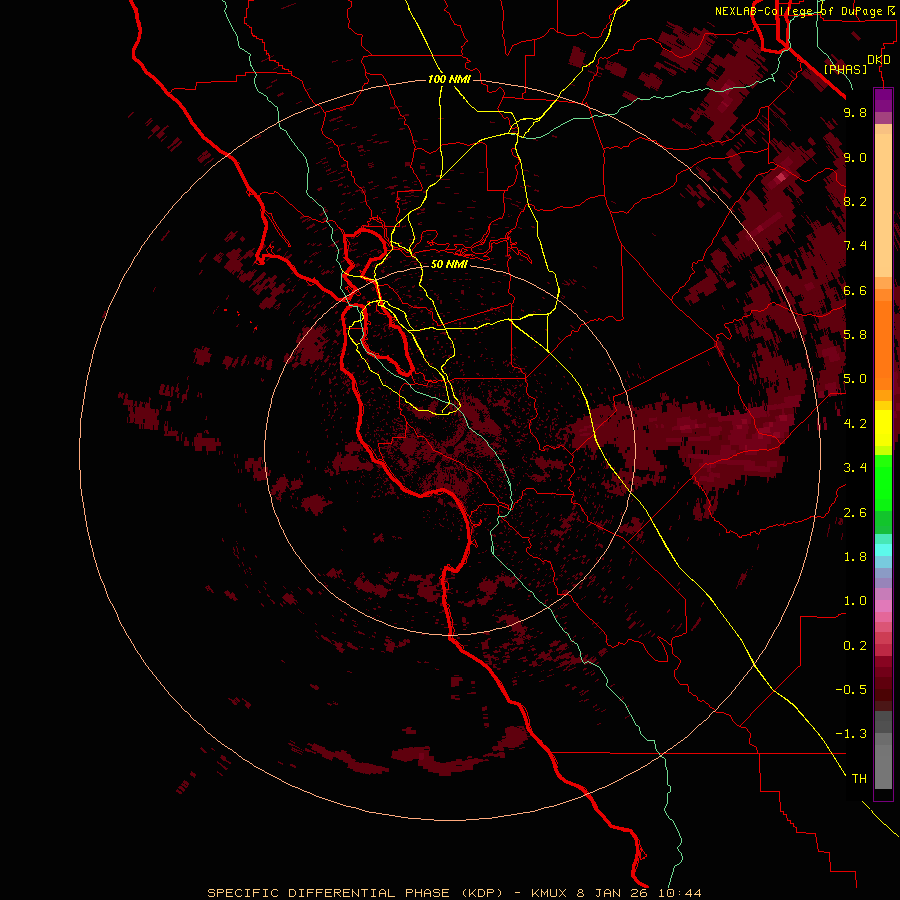
Task: Click the 100 NMI range ring label
Action: coord(449,79)
